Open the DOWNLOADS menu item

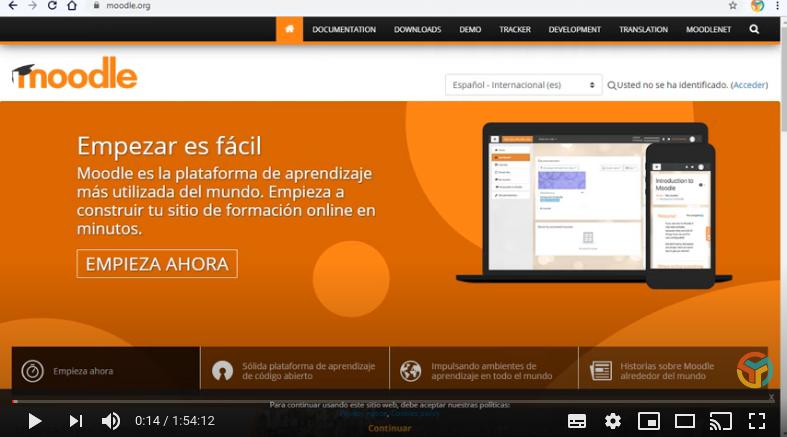point(417,29)
